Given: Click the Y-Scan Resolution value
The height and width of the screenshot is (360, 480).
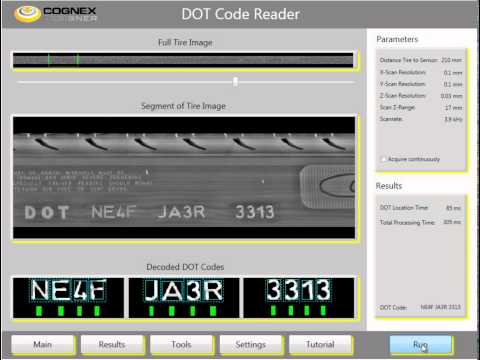Looking at the screenshot, I should tap(453, 84).
